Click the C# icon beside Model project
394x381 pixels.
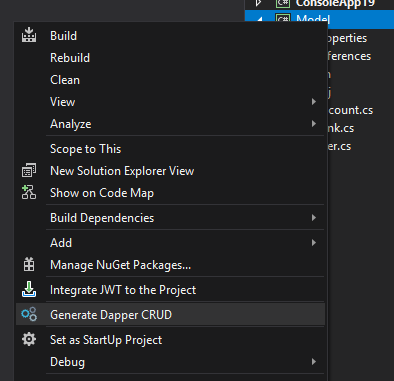tap(283, 18)
